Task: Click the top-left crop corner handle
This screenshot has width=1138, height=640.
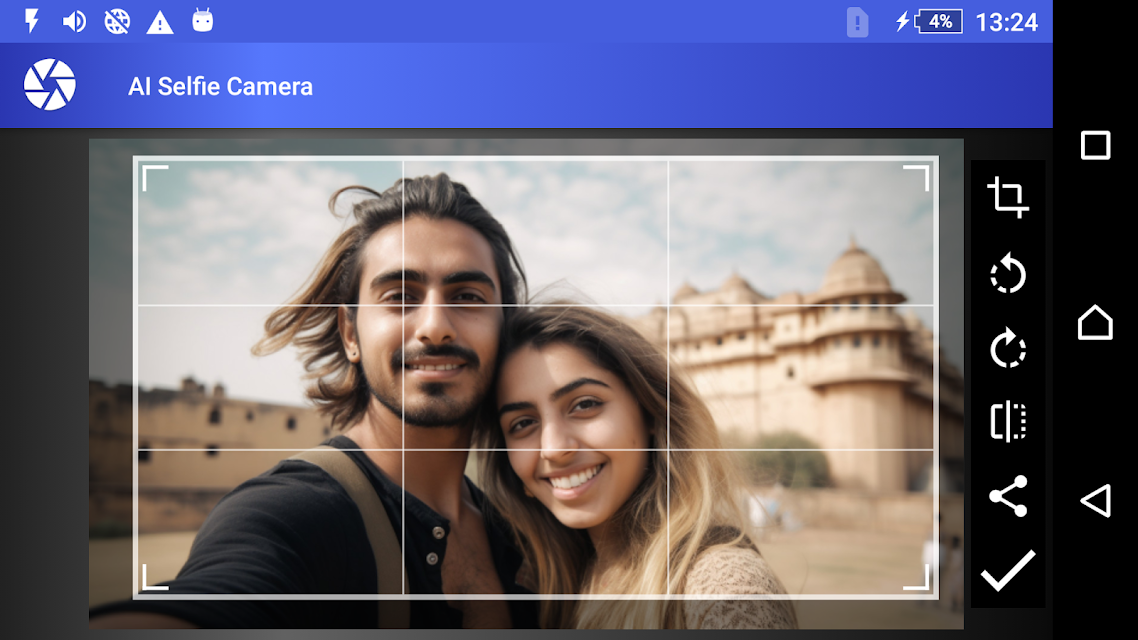Action: pyautogui.click(x=155, y=178)
